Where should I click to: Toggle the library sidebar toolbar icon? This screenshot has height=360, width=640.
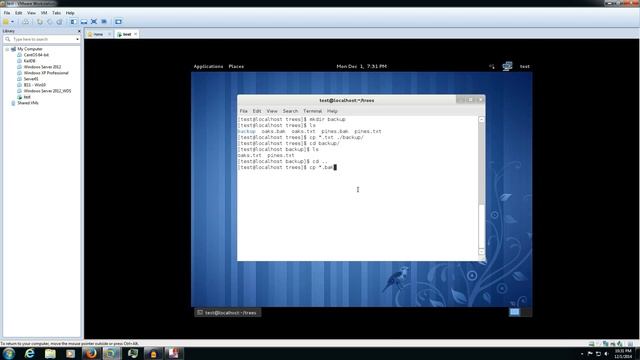point(73,22)
